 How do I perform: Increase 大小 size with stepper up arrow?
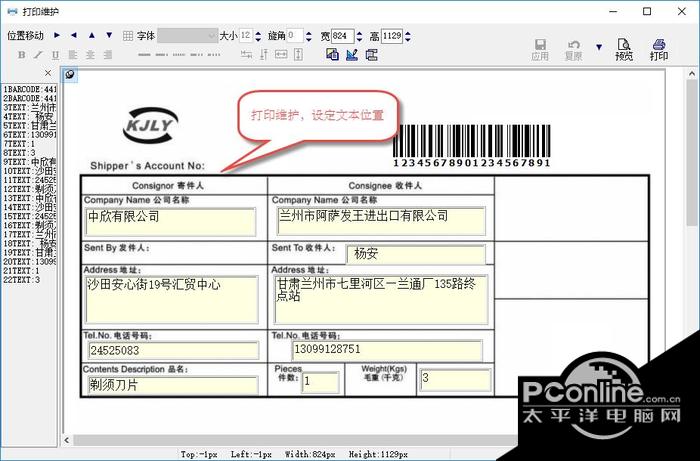click(258, 33)
